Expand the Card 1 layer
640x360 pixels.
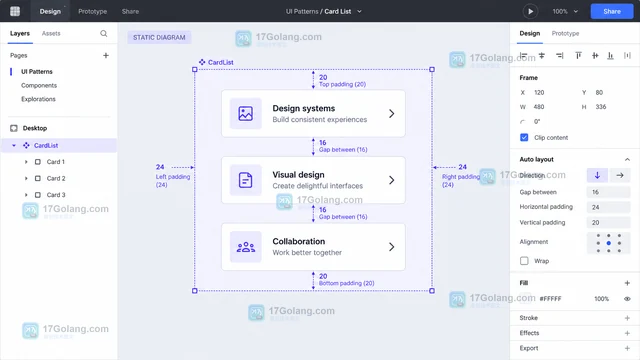26,162
